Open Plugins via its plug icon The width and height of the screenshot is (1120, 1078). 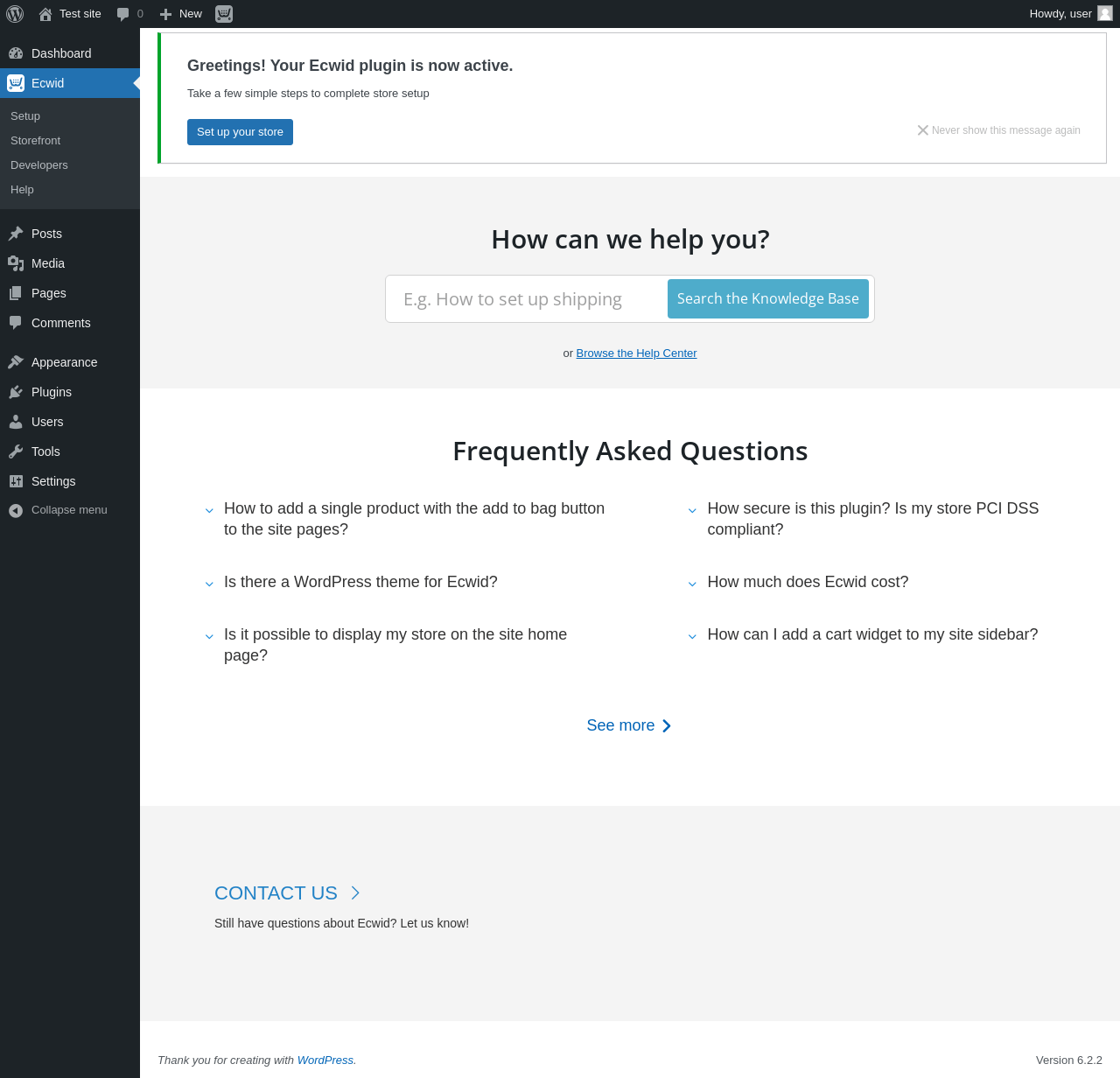click(x=16, y=392)
